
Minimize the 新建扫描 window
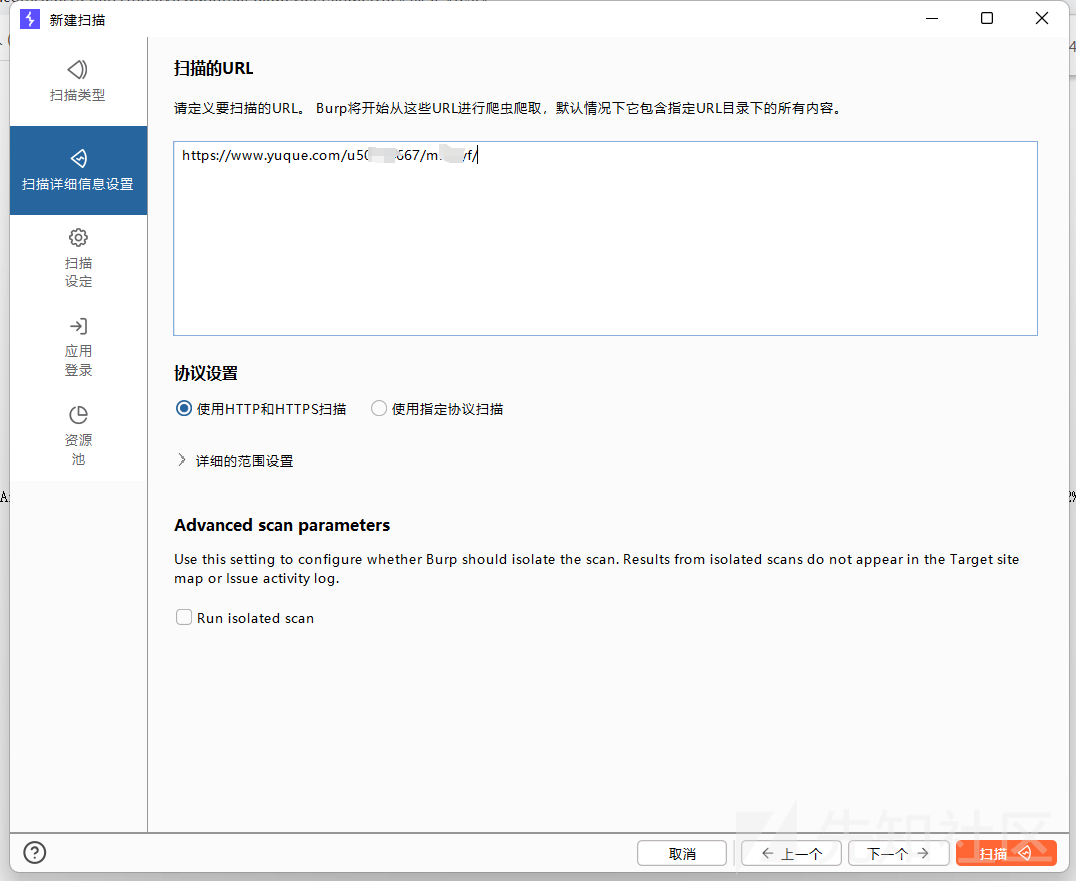(x=932, y=19)
